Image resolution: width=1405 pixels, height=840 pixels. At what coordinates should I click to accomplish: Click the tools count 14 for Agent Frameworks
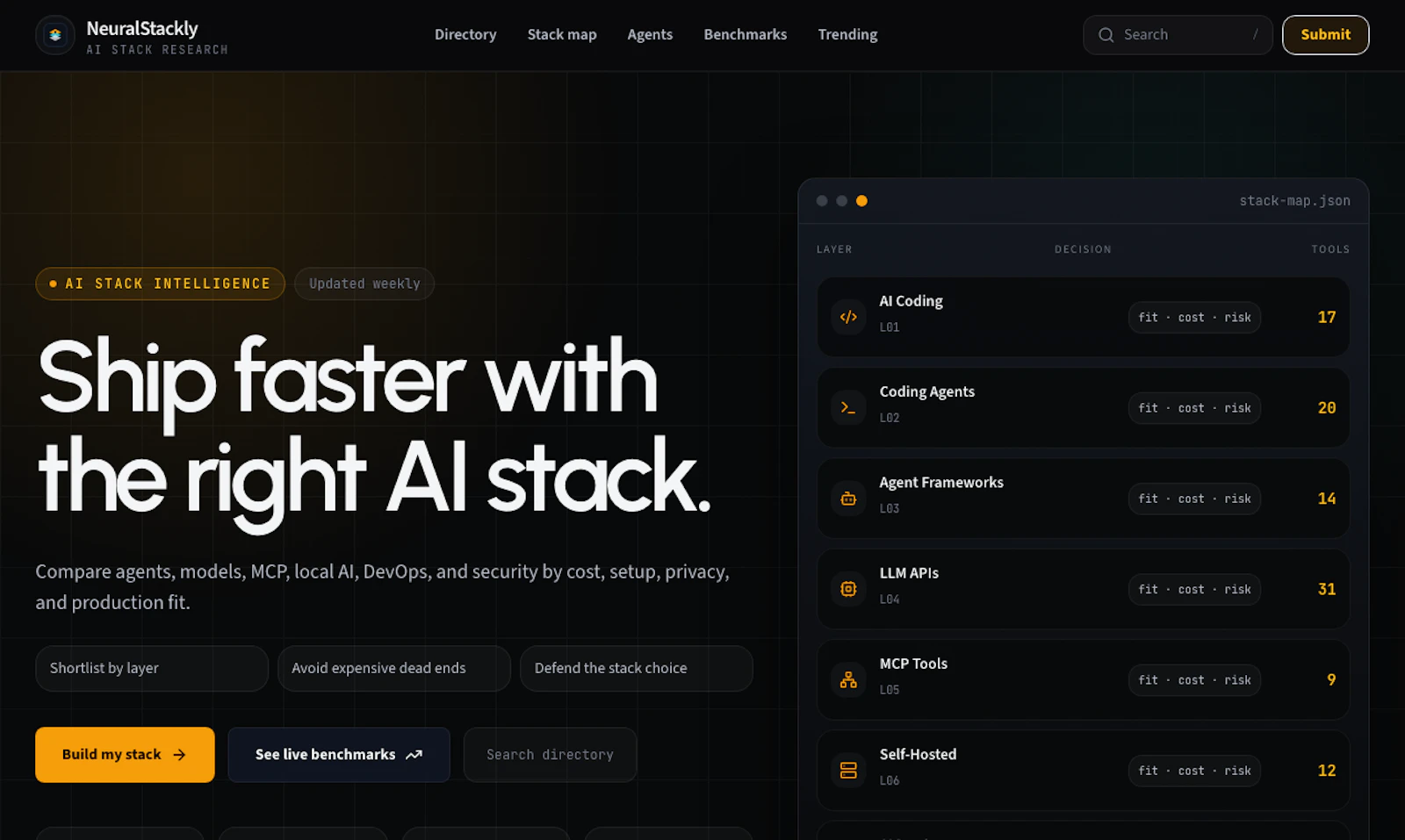[x=1327, y=499]
